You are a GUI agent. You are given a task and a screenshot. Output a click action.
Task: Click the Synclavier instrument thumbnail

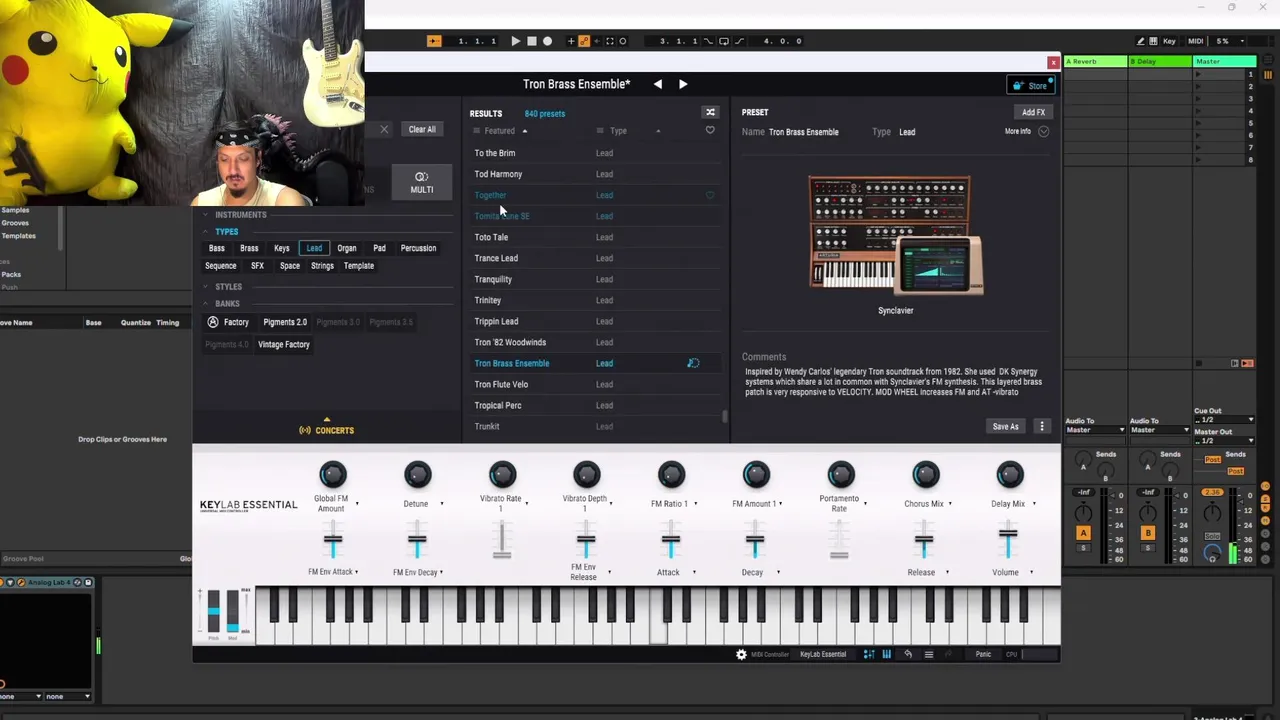click(895, 236)
